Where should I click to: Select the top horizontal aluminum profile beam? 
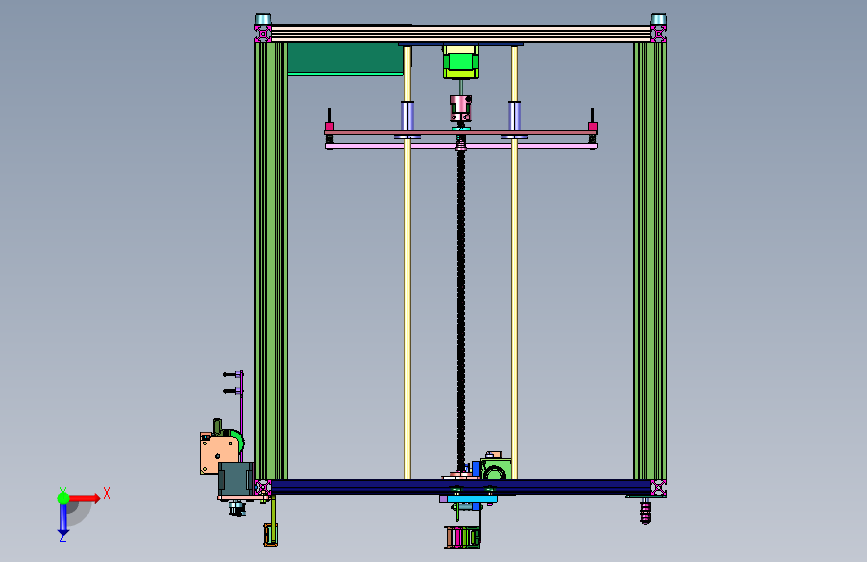pyautogui.click(x=461, y=33)
